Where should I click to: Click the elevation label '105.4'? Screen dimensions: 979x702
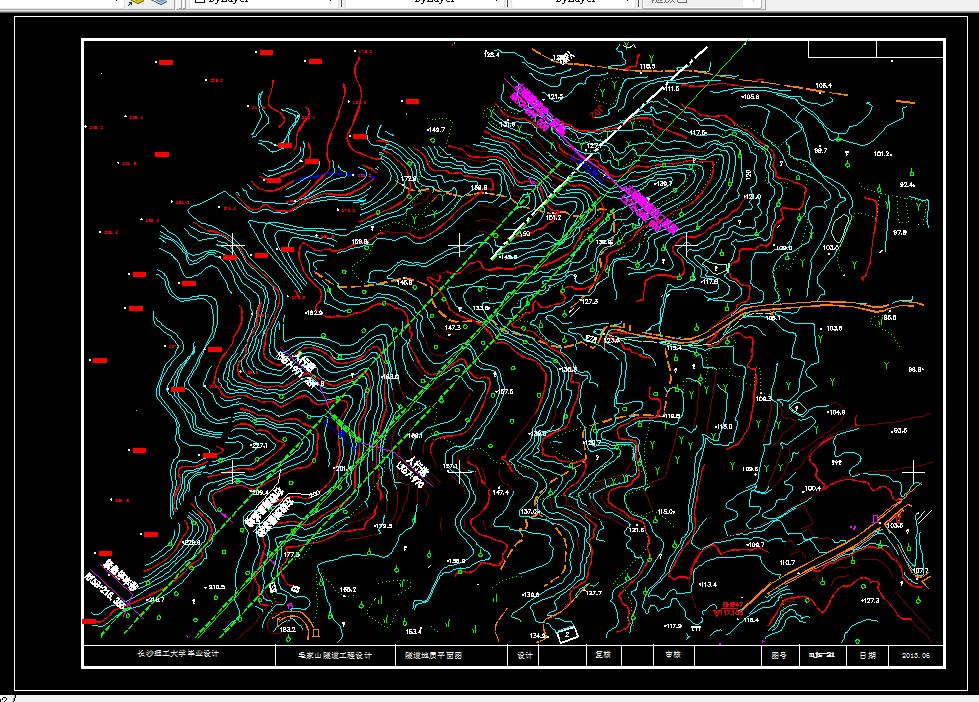(x=824, y=86)
